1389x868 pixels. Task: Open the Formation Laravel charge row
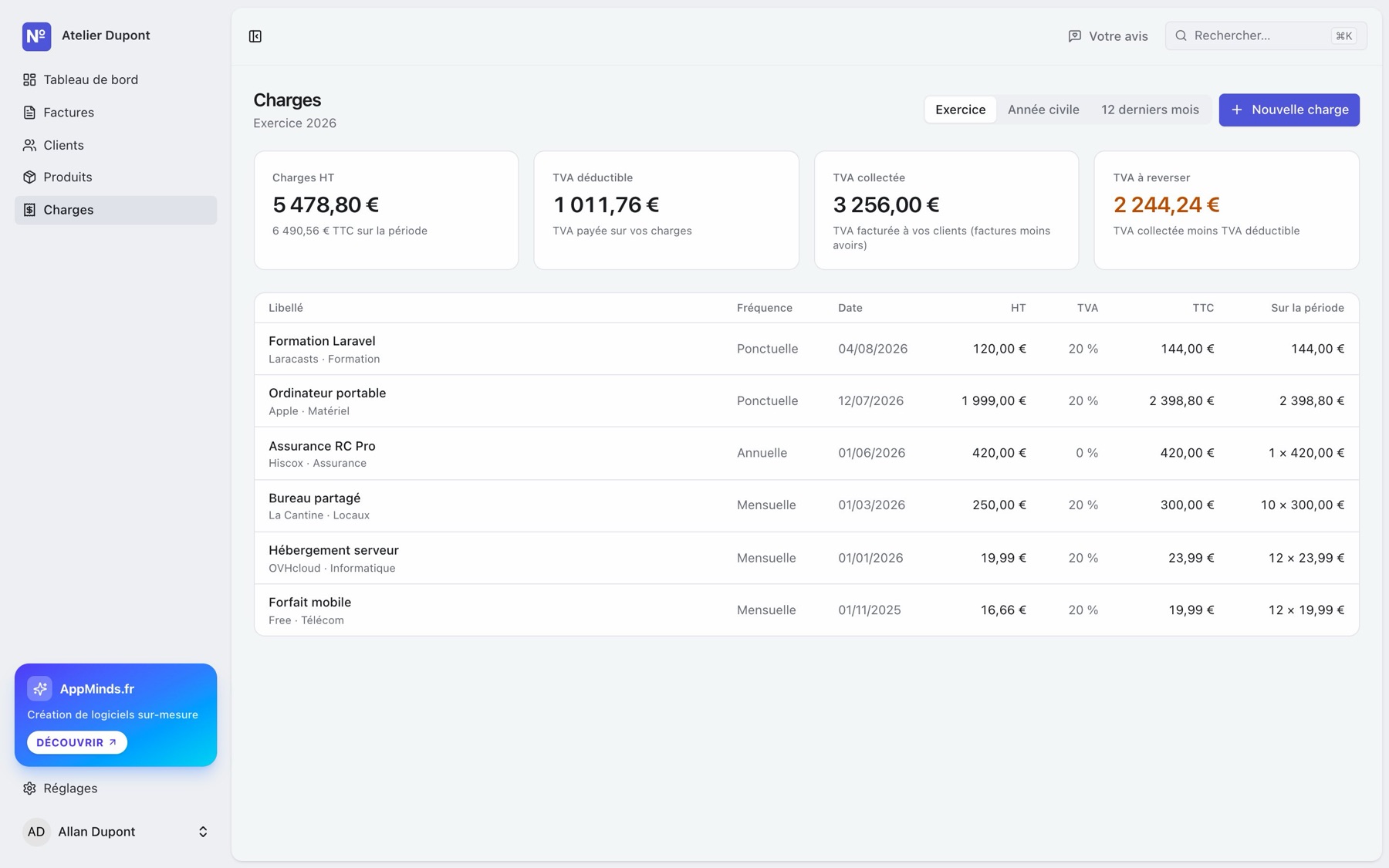point(806,349)
